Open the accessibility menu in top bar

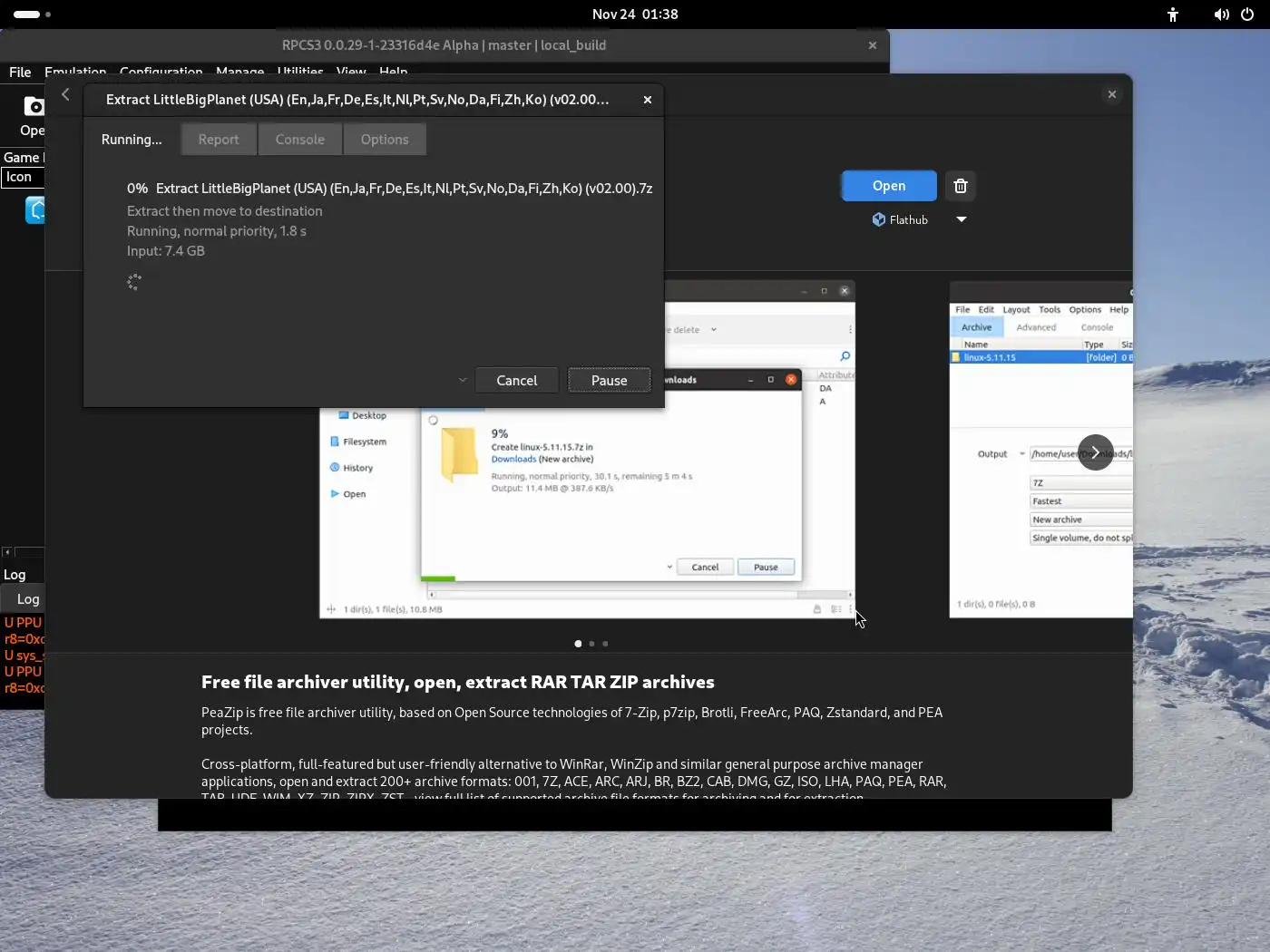(x=1173, y=15)
